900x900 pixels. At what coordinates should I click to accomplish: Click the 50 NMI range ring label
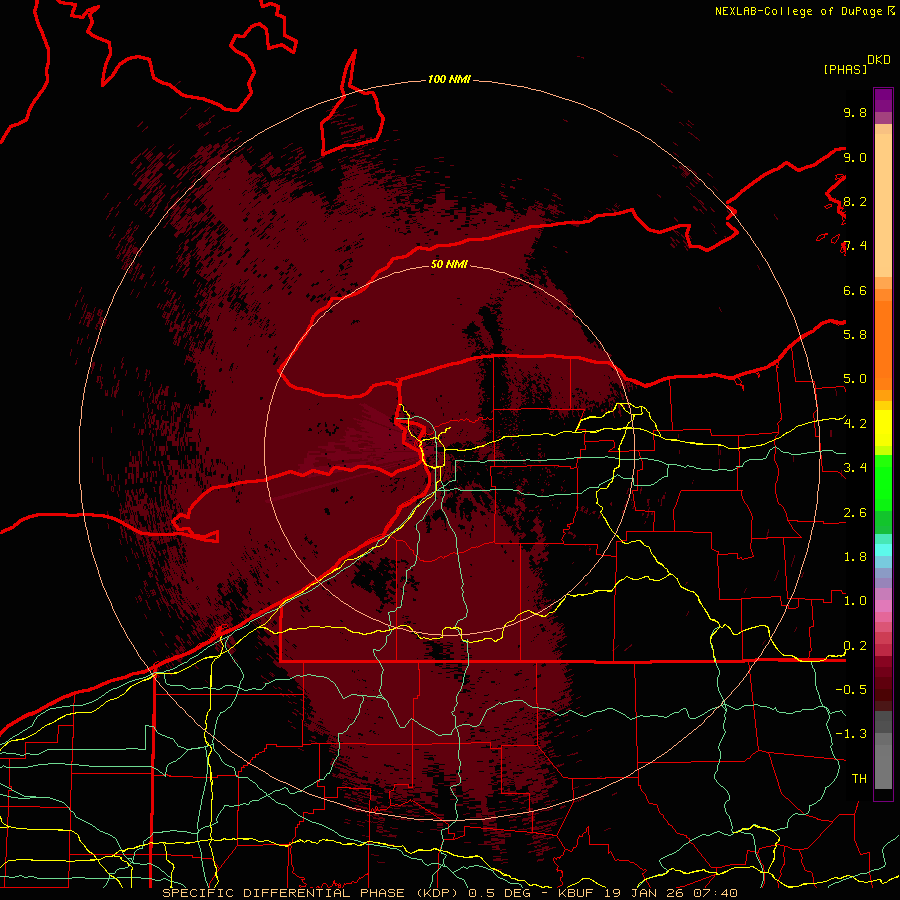pos(449,264)
